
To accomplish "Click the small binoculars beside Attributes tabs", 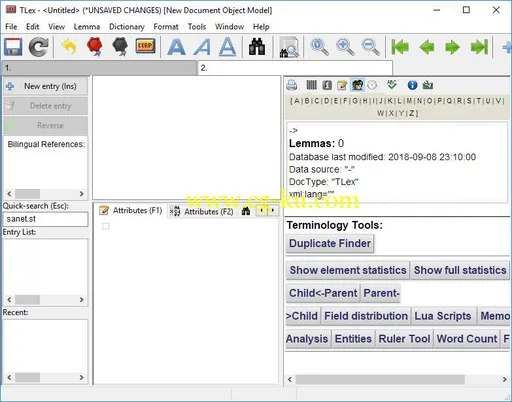I will [246, 211].
